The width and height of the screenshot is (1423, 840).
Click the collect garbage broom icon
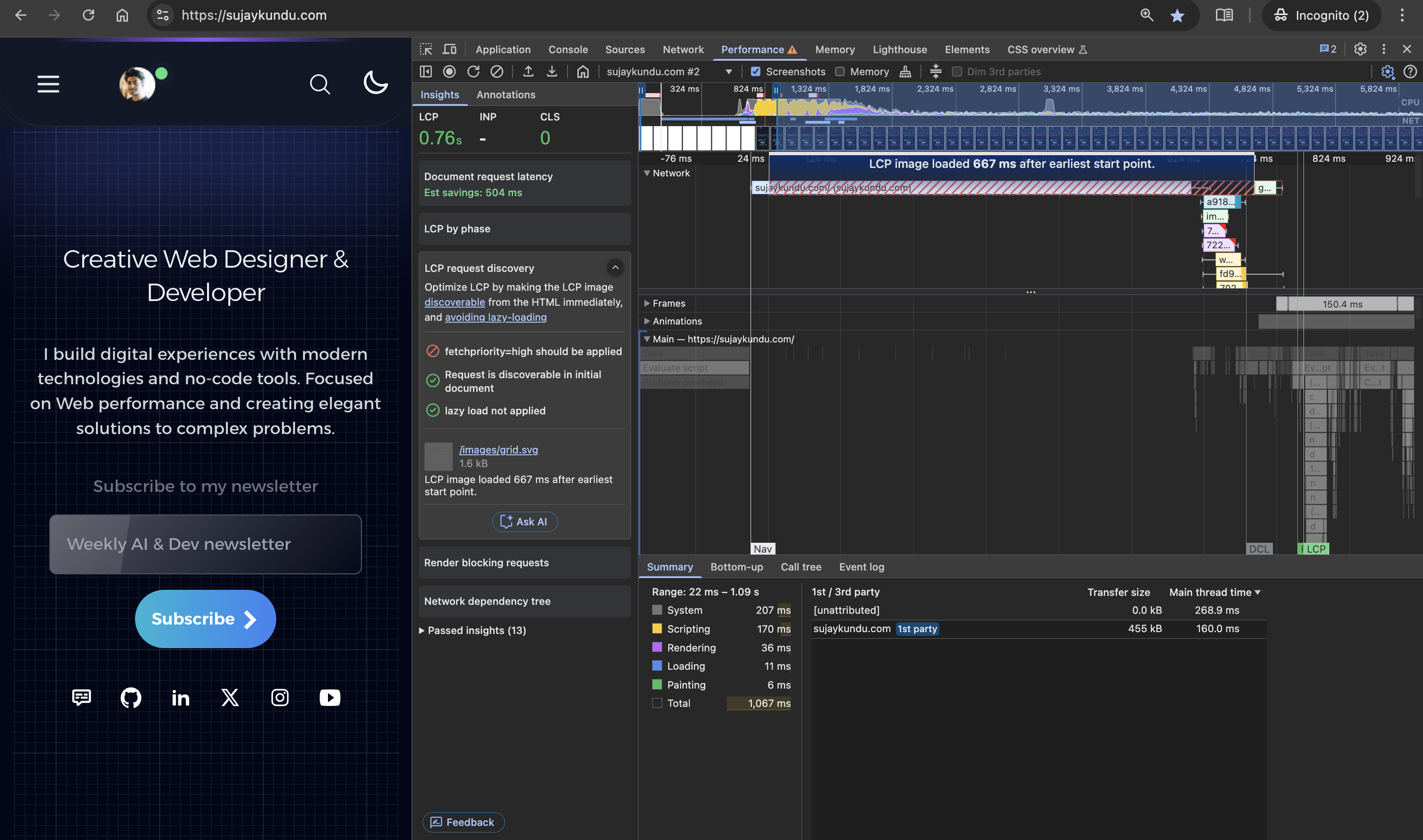click(x=905, y=71)
